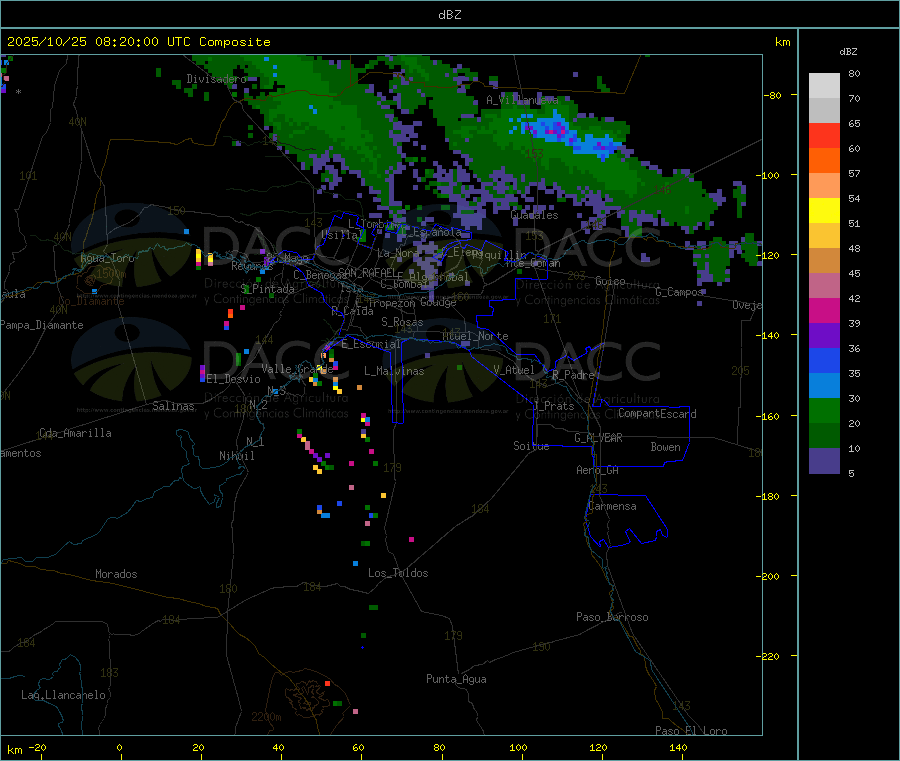
Task: Click the Lag.Llancanelo label
Action: click(x=63, y=695)
